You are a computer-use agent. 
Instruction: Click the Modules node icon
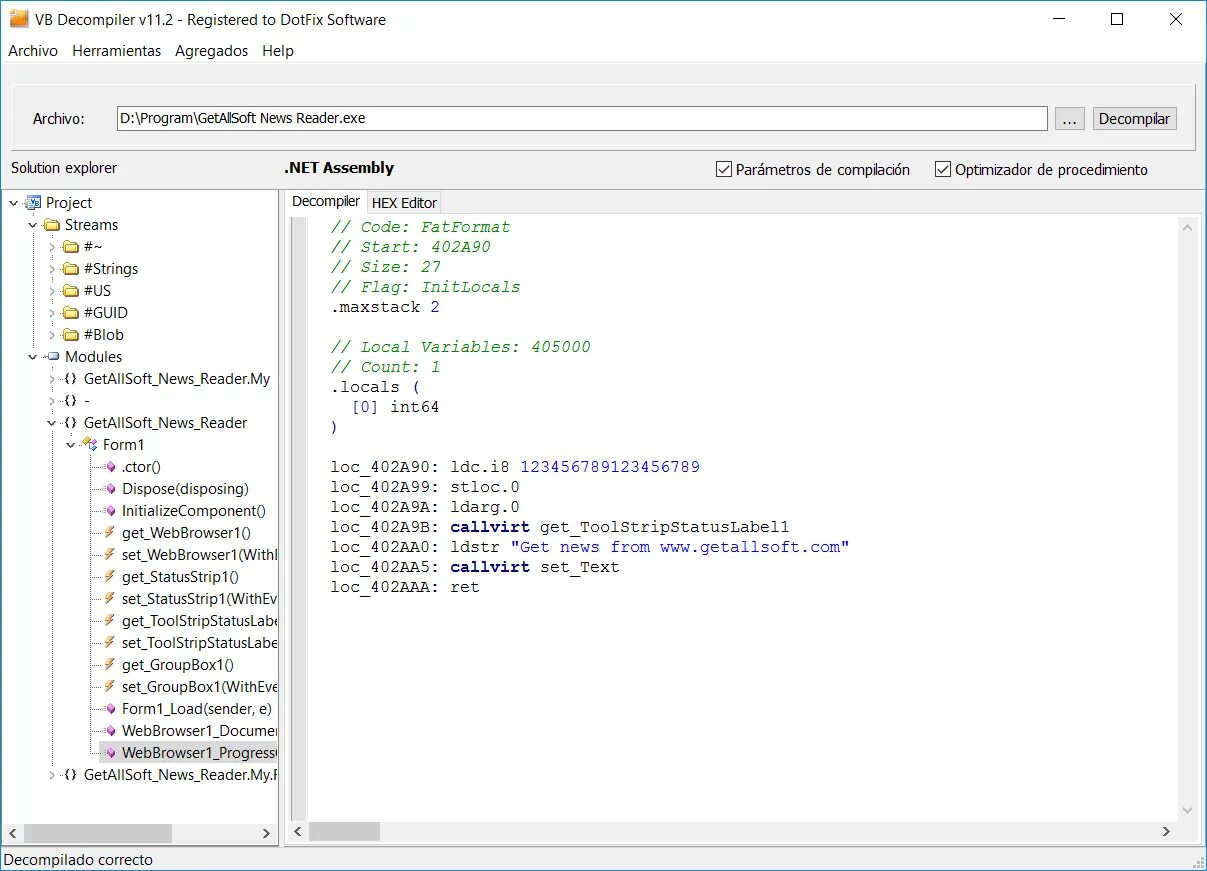(x=52, y=357)
